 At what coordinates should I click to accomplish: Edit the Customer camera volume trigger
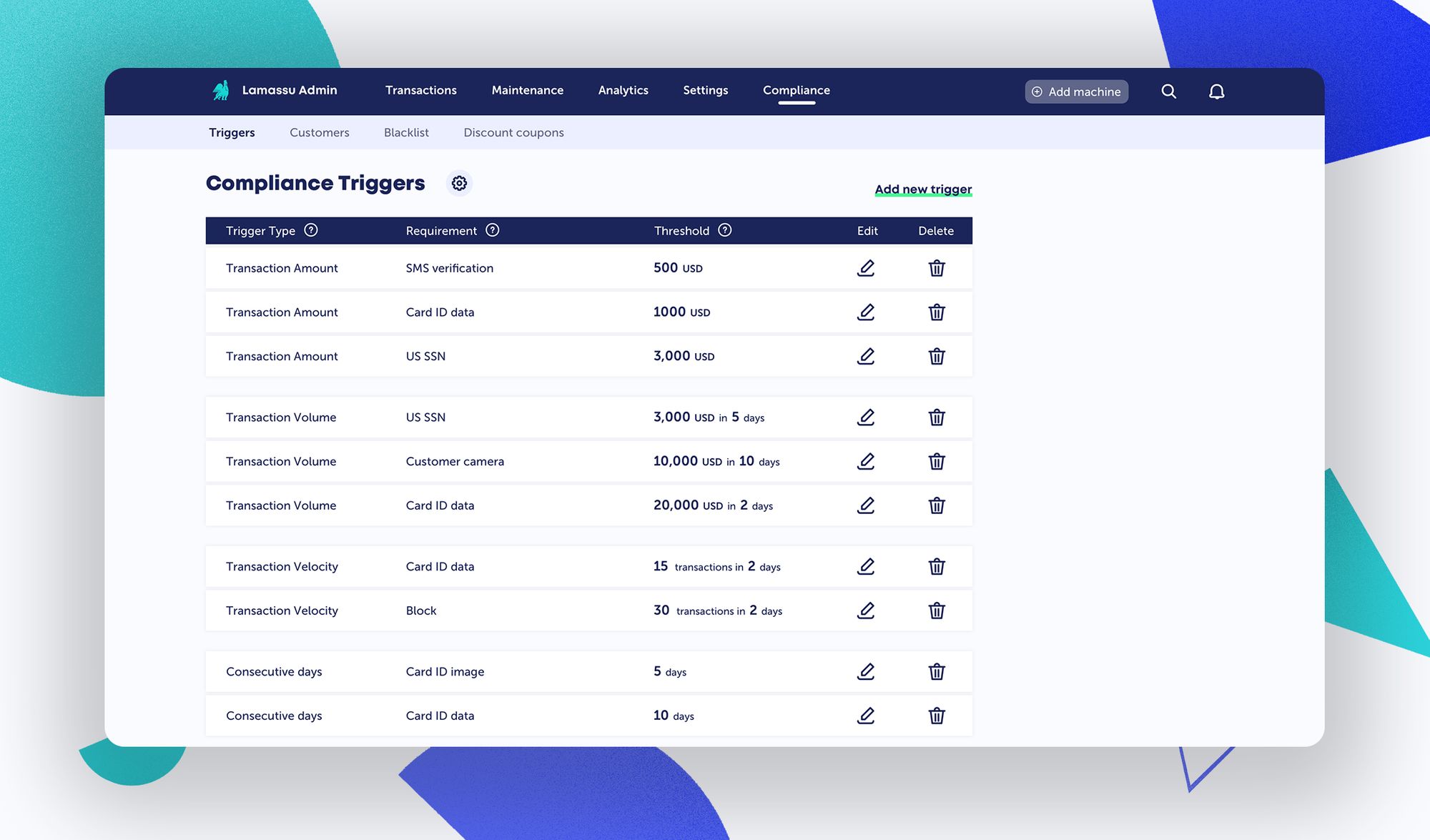pos(865,461)
